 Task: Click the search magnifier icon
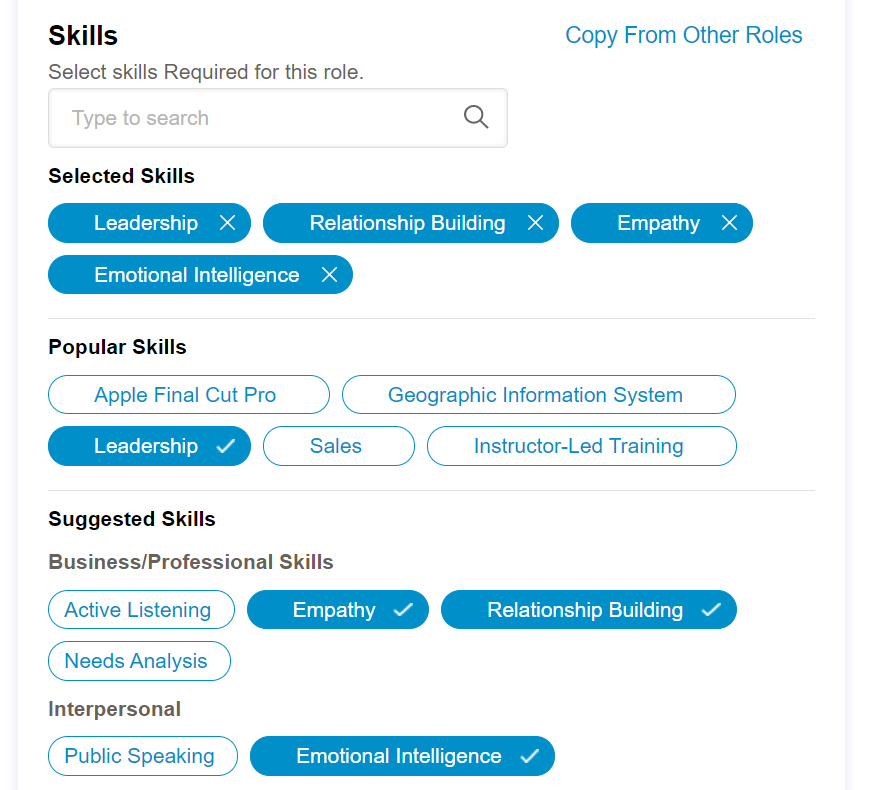point(476,117)
